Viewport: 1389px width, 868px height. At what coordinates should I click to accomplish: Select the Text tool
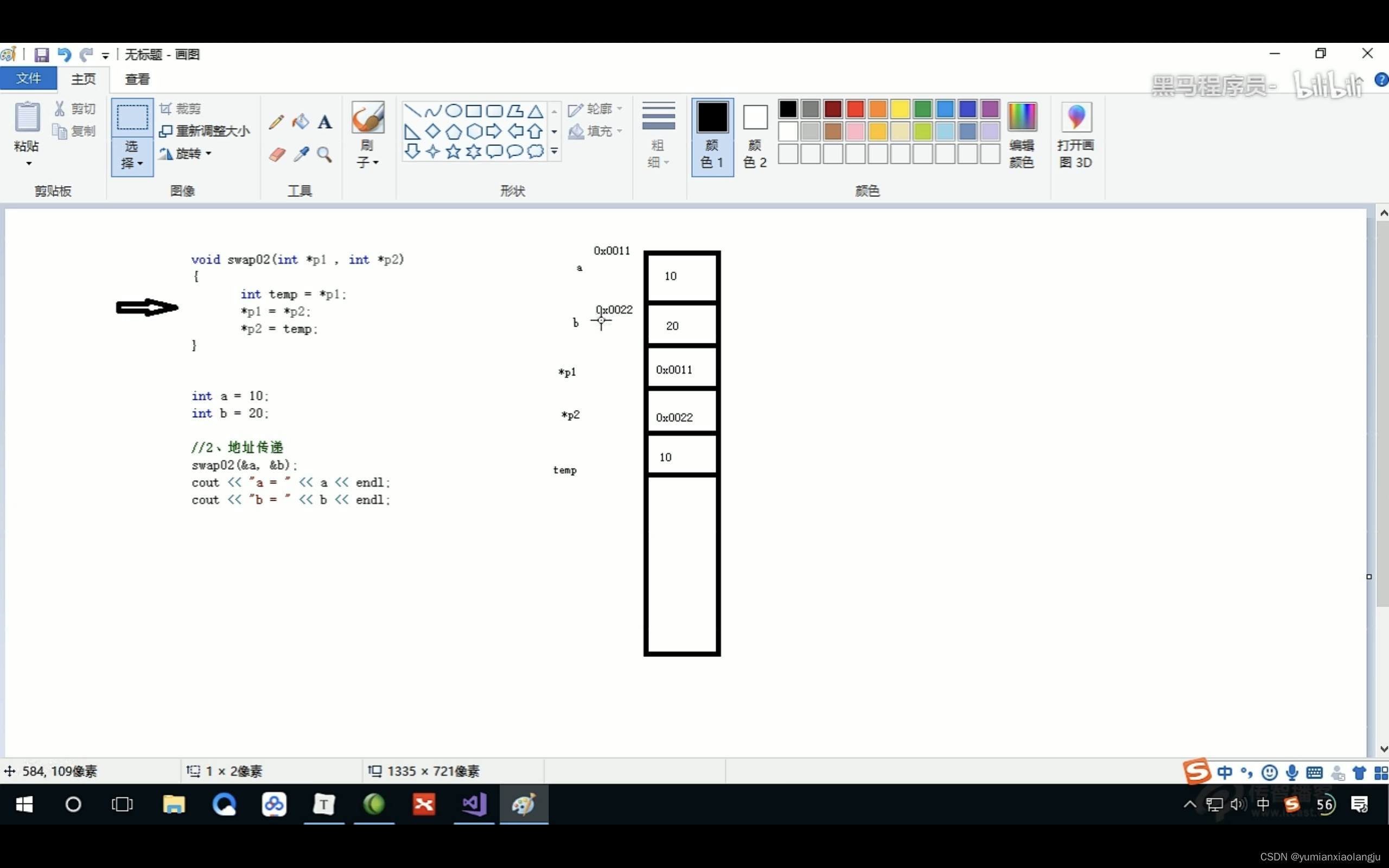coord(325,121)
